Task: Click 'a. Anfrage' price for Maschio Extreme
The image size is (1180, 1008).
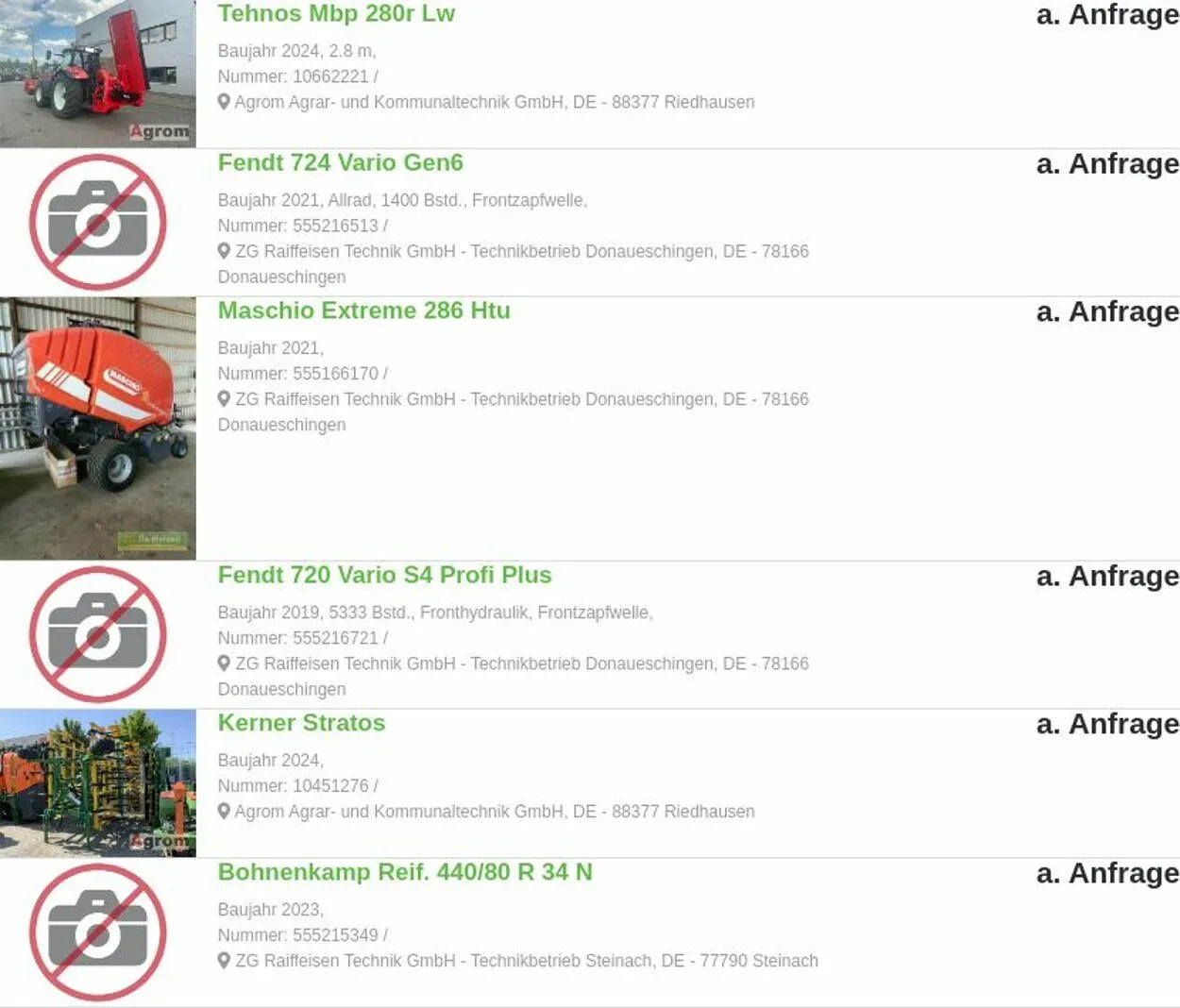Action: pos(1108,311)
